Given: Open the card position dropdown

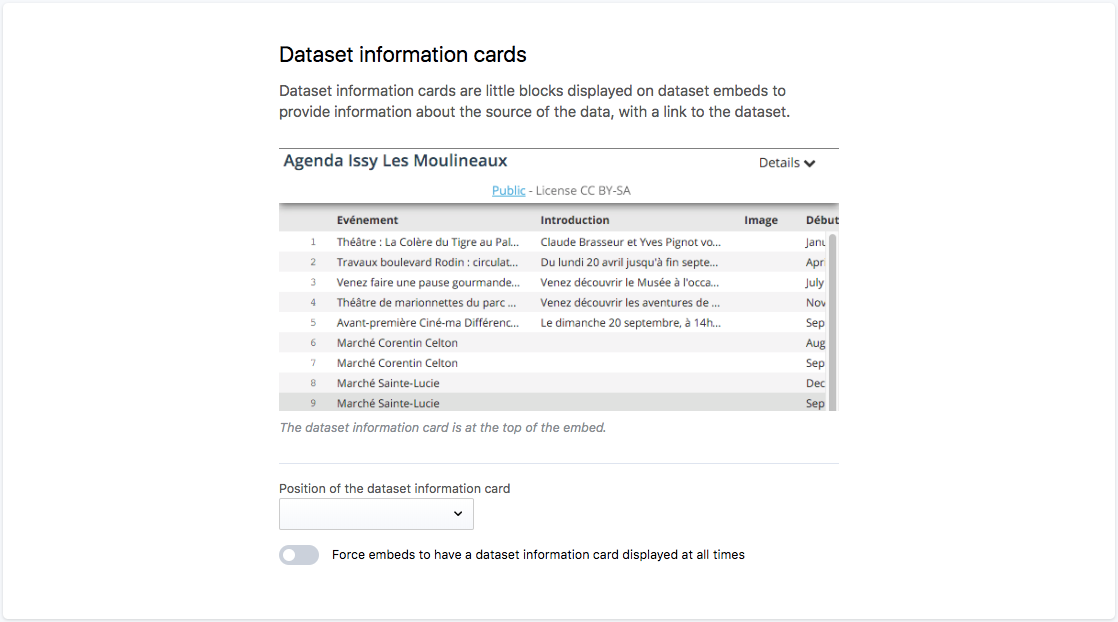Looking at the screenshot, I should pyautogui.click(x=376, y=514).
